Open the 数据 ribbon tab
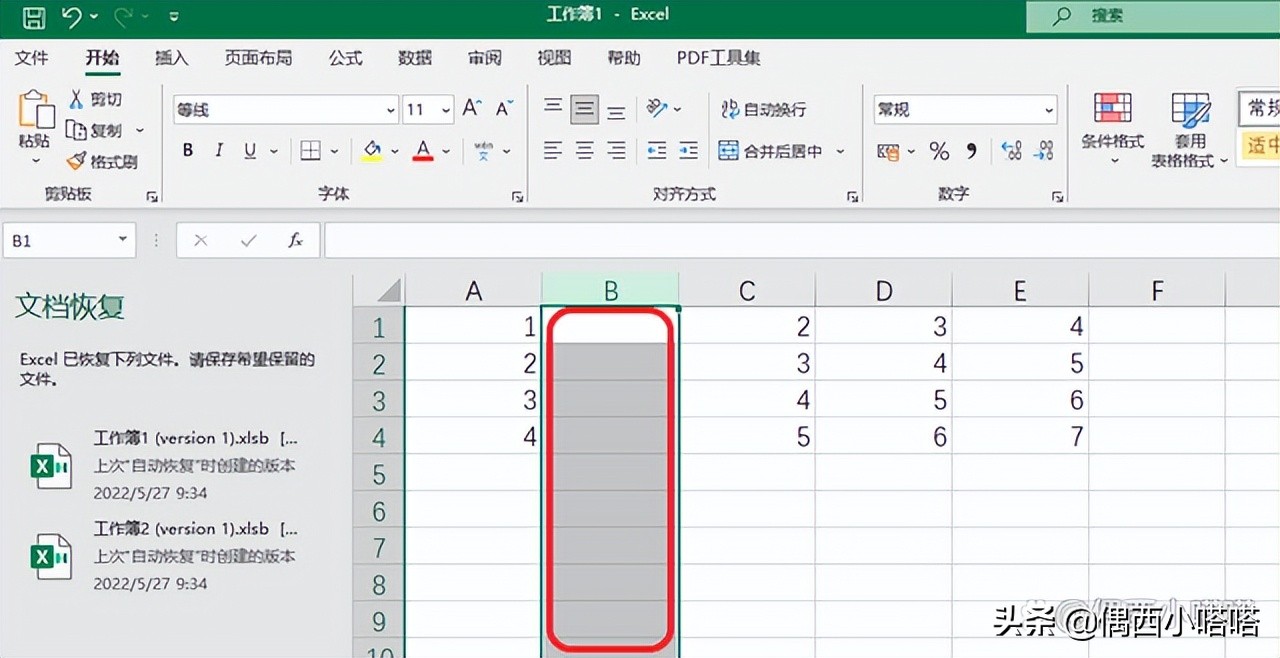This screenshot has height=658, width=1280. tap(414, 58)
